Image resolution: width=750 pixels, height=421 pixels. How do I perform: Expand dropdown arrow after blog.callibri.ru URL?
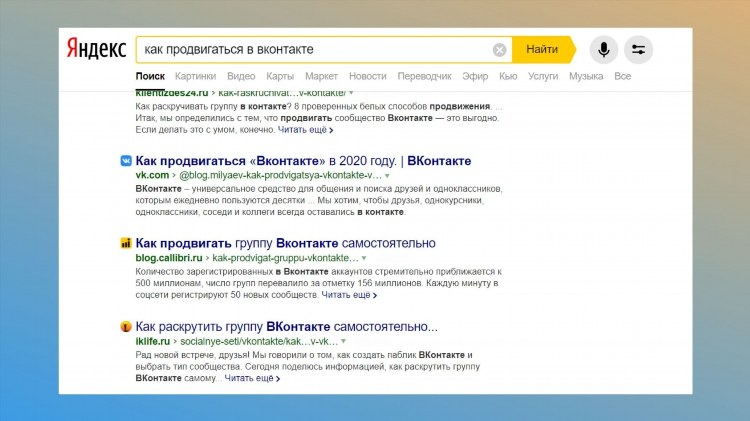coord(364,258)
